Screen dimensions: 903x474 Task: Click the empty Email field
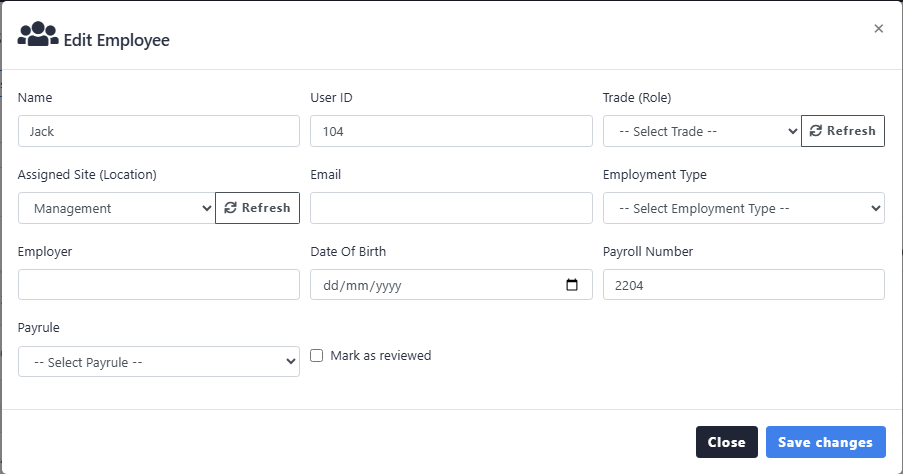pos(451,208)
